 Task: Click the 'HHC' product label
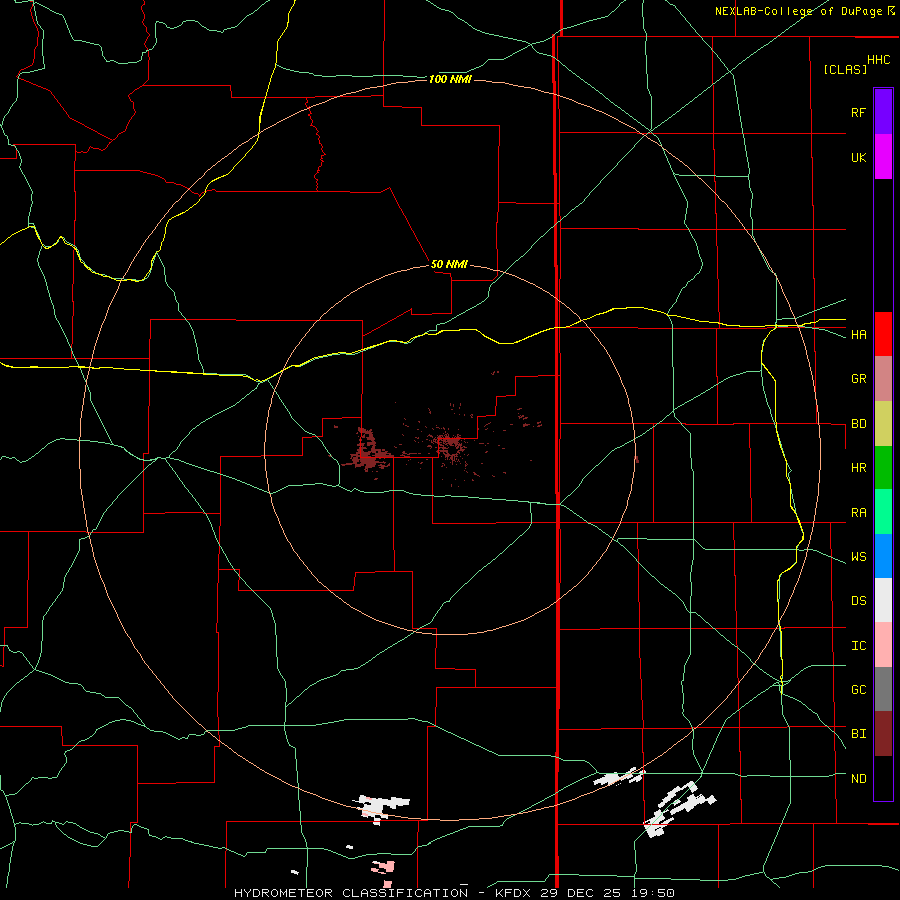879,60
